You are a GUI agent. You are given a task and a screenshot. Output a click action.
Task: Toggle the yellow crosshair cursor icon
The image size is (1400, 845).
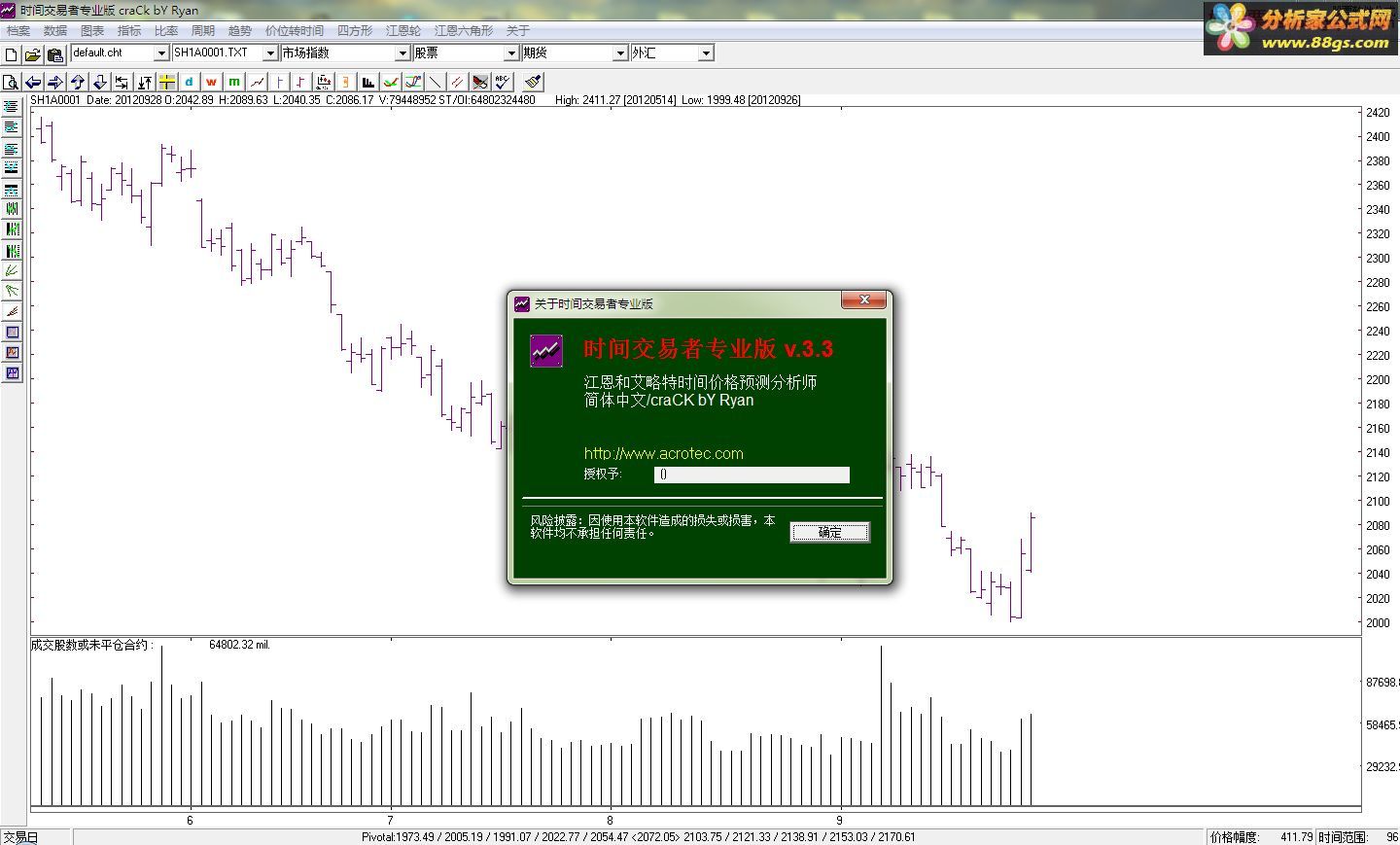[x=167, y=83]
